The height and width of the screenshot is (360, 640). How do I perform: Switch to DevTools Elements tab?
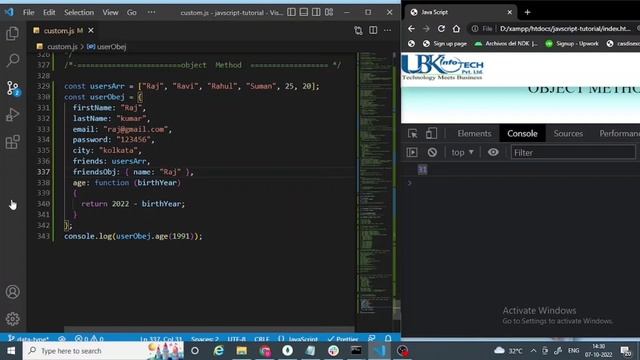[474, 133]
